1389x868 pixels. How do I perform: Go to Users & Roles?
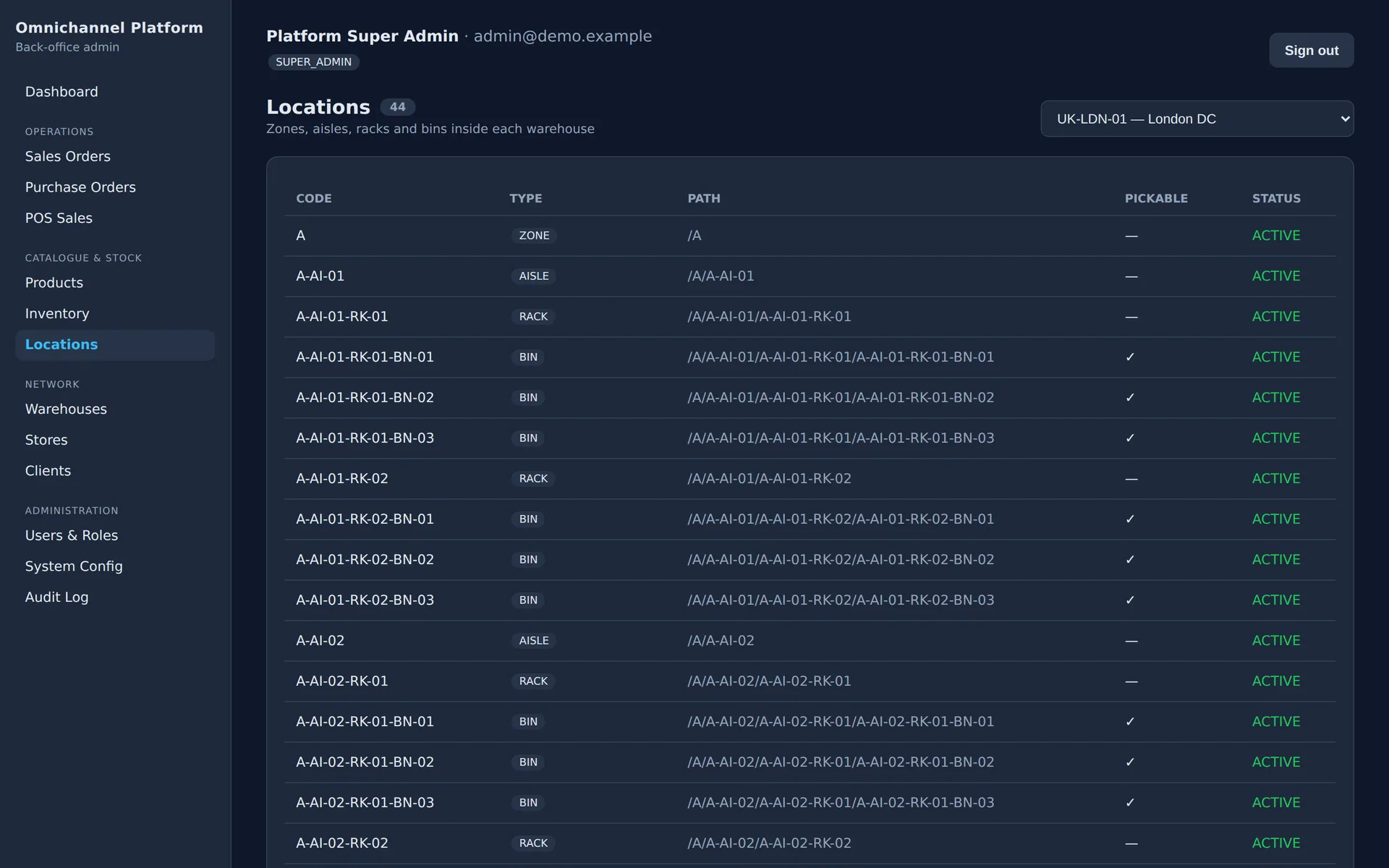tap(115, 535)
